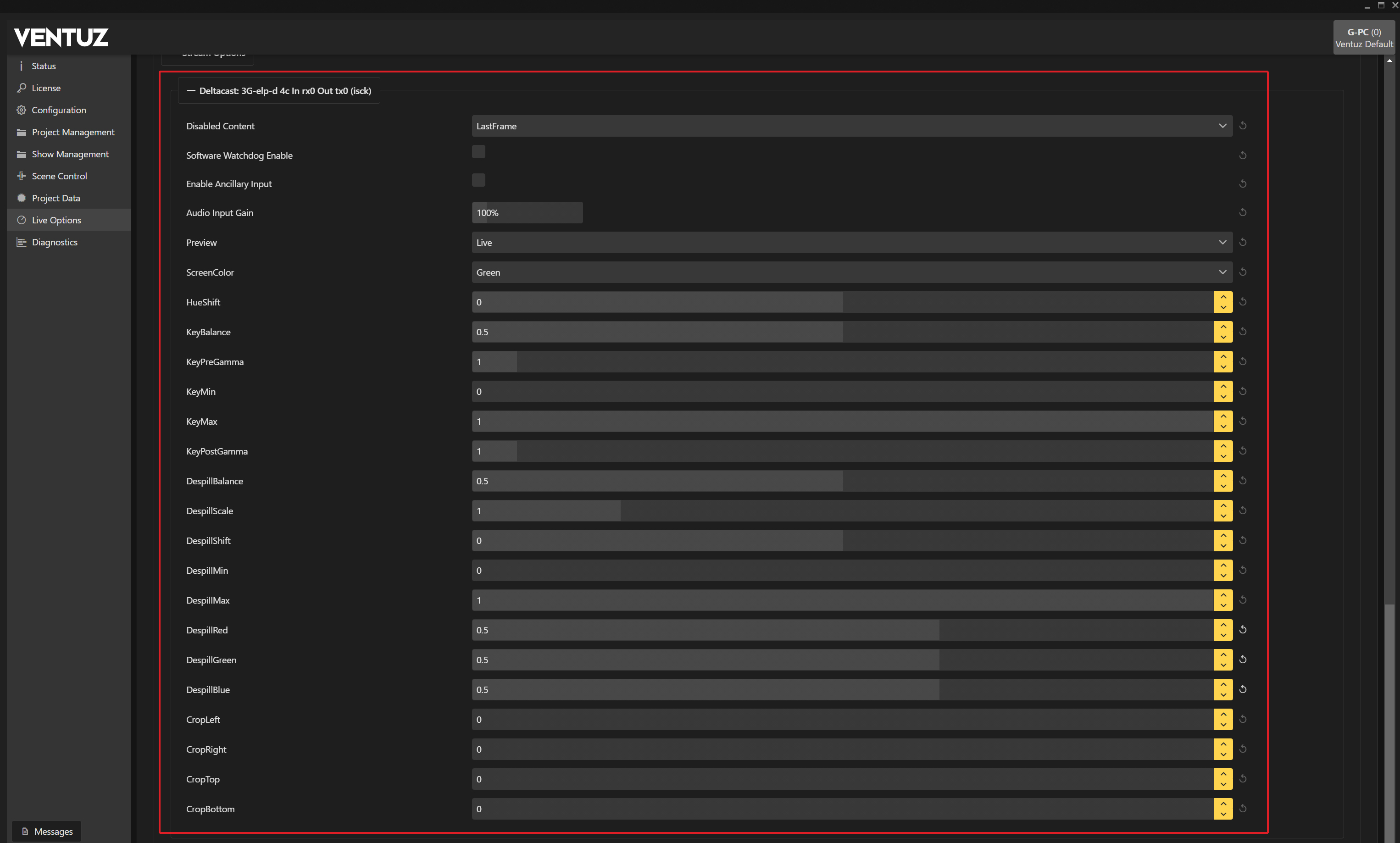
Task: Reset the DespillBlue value using revert icon
Action: (1243, 689)
